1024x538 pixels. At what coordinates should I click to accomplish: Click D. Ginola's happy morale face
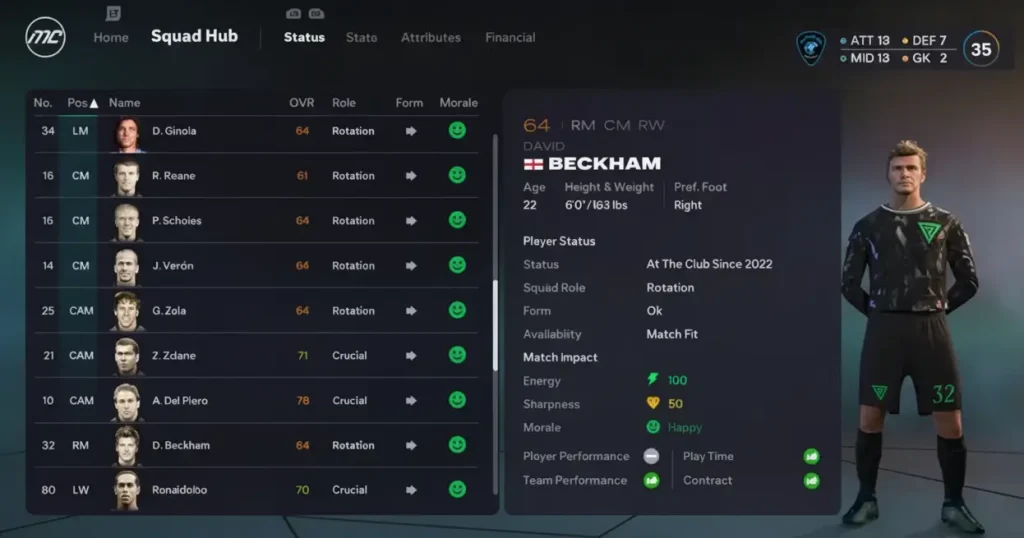[x=457, y=130]
